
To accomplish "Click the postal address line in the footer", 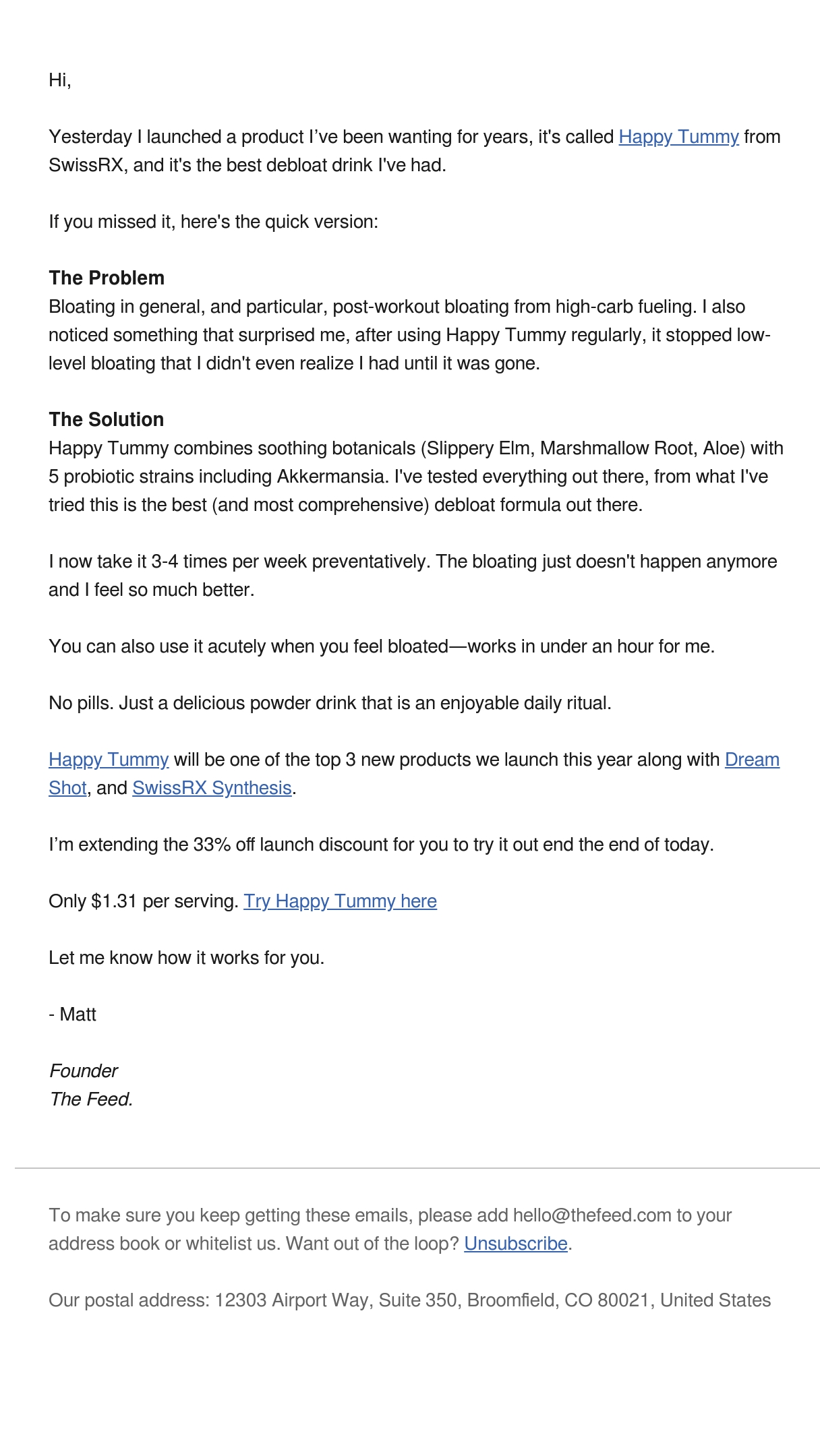I will point(409,1300).
